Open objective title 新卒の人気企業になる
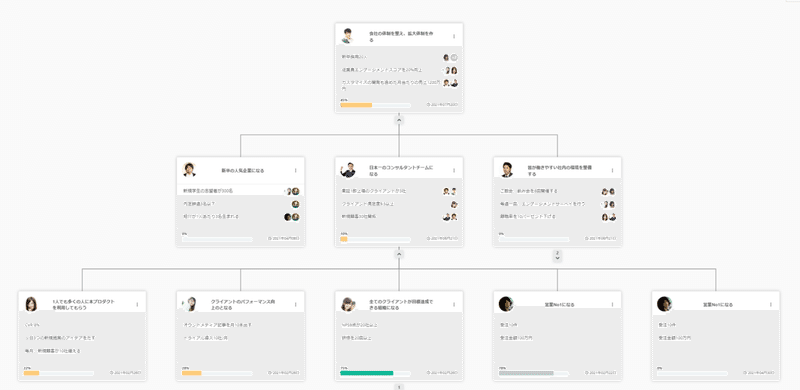800x390 pixels. tap(242, 170)
